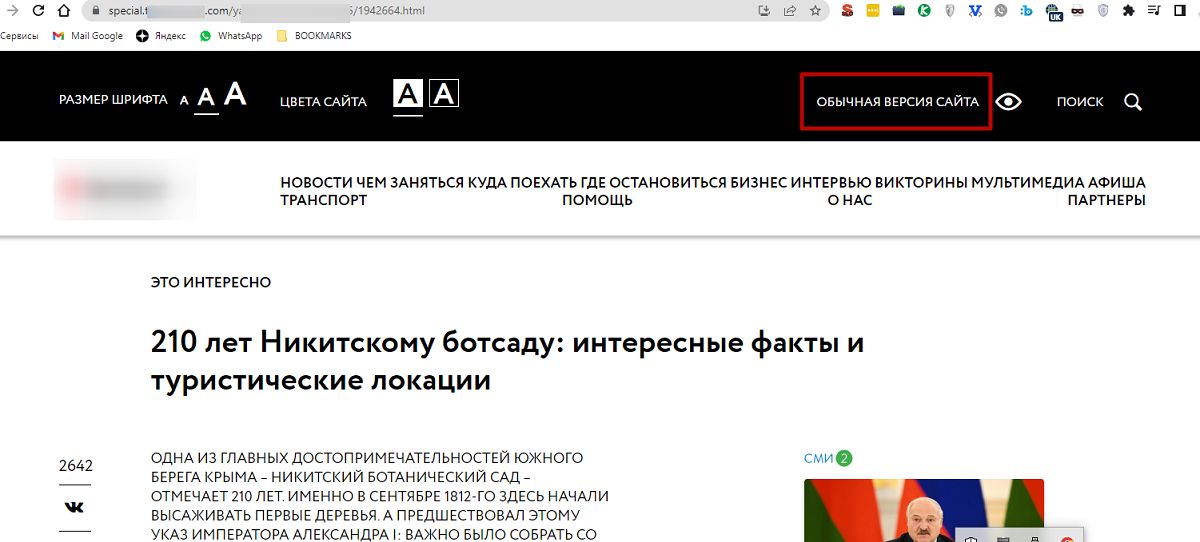The image size is (1200, 542).
Task: Click the eye icon for accessibility version
Action: (1008, 102)
